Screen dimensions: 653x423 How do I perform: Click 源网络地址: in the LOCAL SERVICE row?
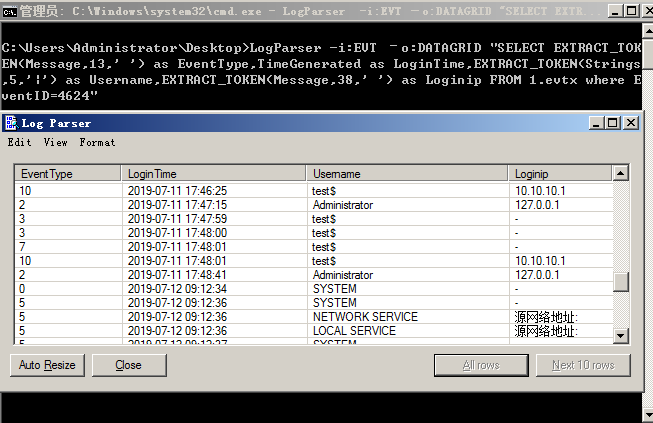pos(561,331)
